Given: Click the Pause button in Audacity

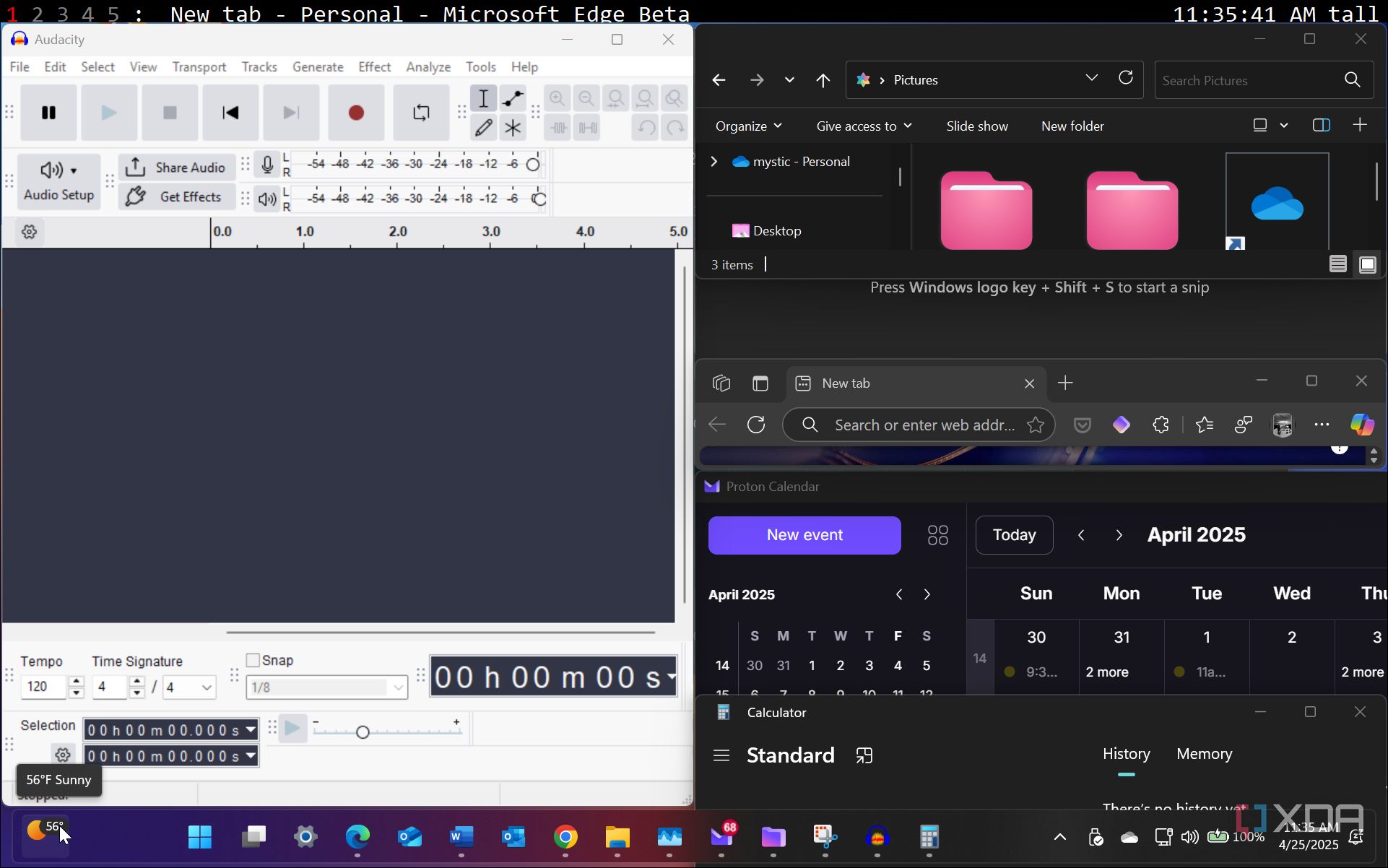Looking at the screenshot, I should [48, 113].
